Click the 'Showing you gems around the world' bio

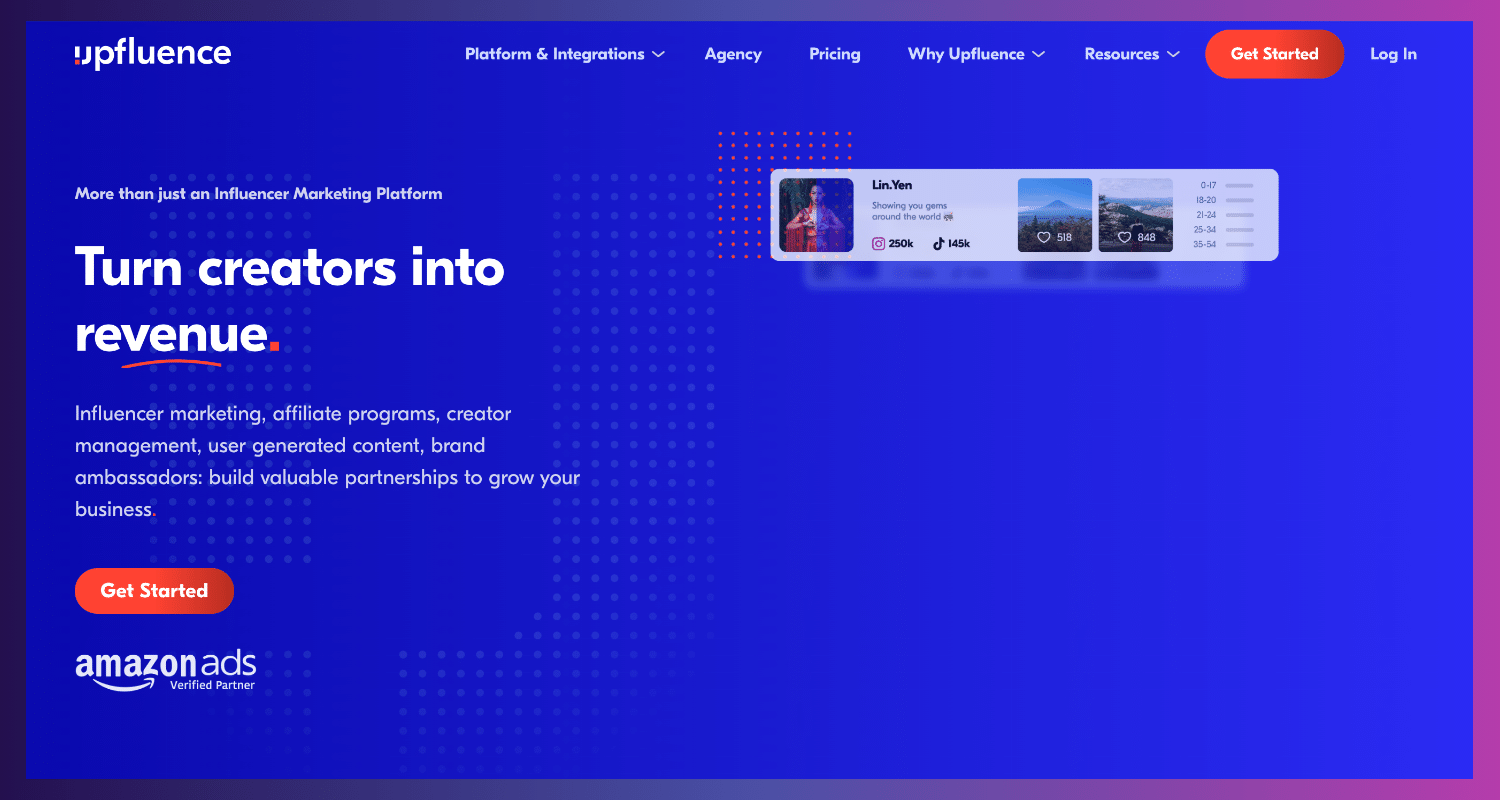click(912, 211)
